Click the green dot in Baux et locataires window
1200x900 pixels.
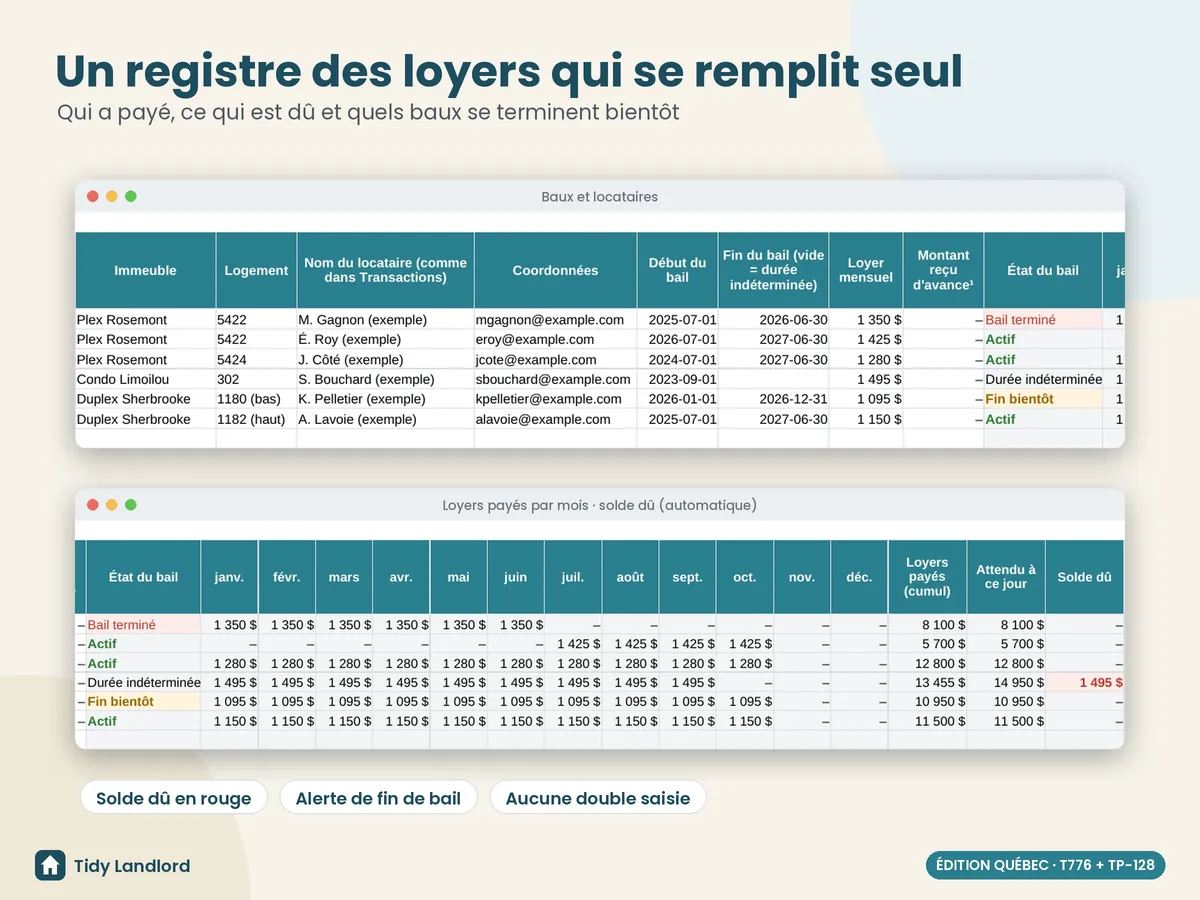(131, 197)
